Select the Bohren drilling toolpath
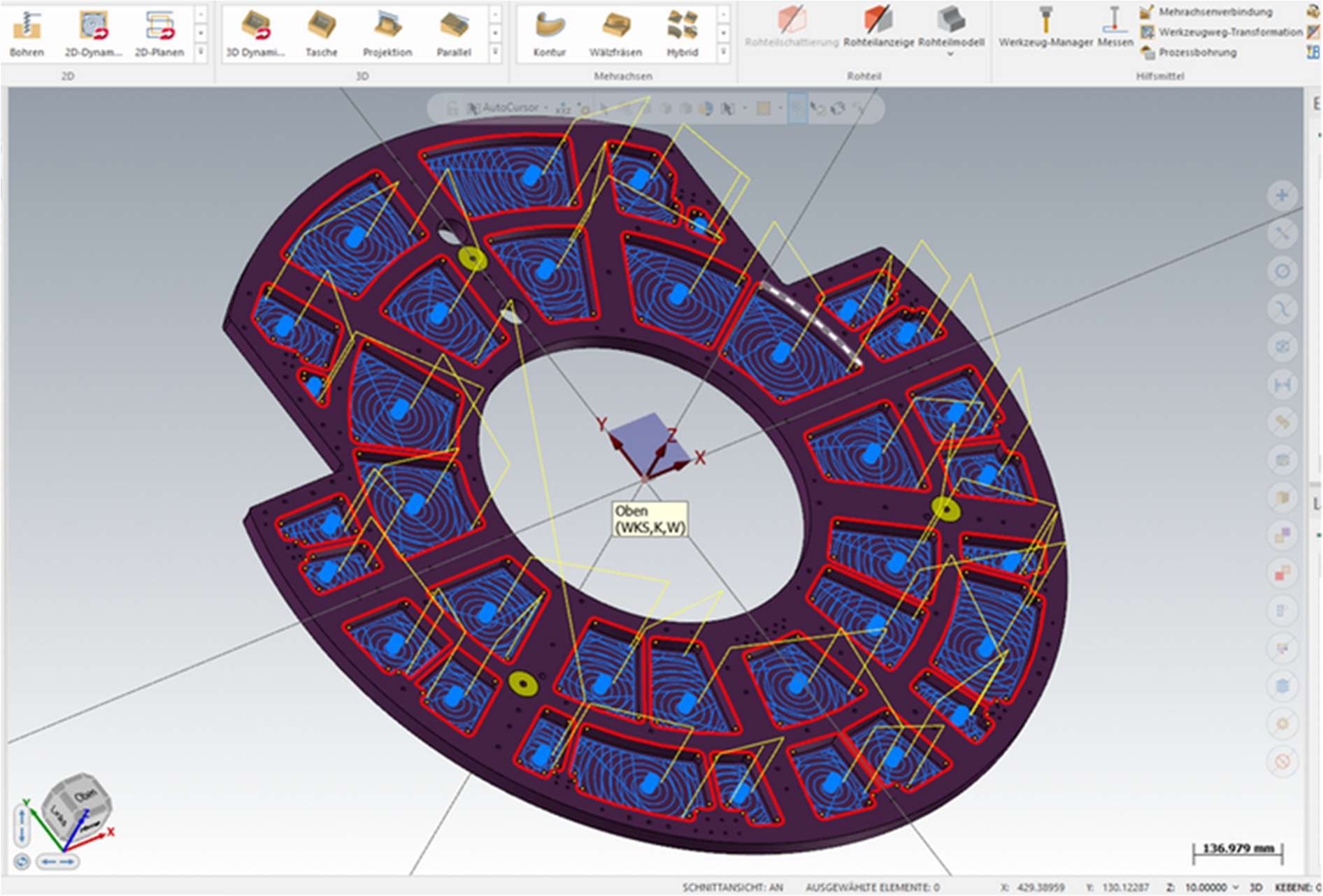The image size is (1323, 896). pos(27,33)
